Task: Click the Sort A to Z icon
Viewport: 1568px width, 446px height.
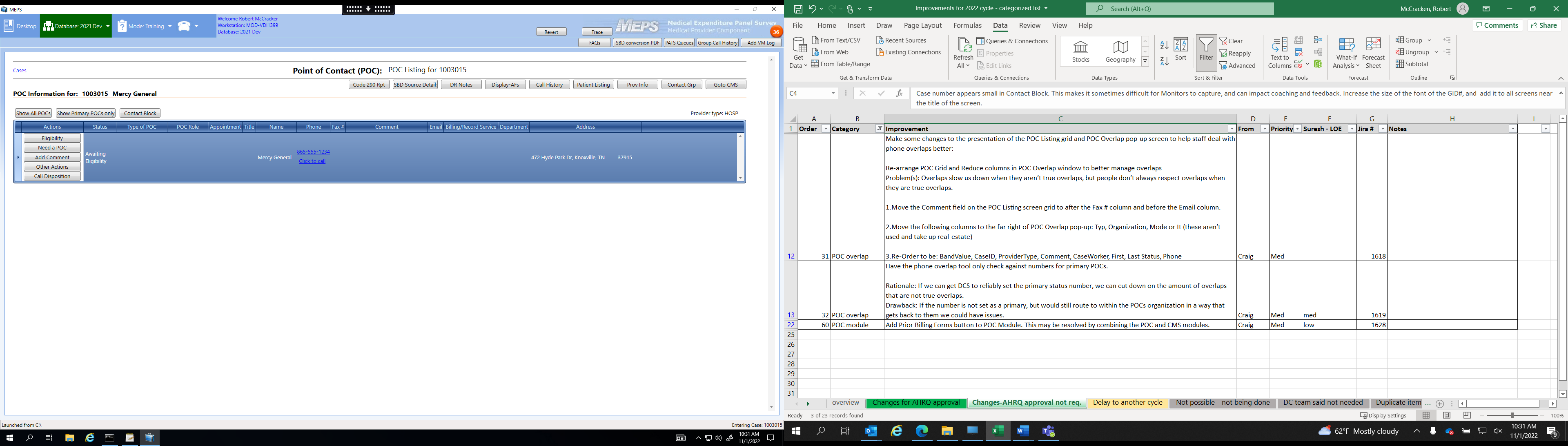Action: [x=1164, y=45]
